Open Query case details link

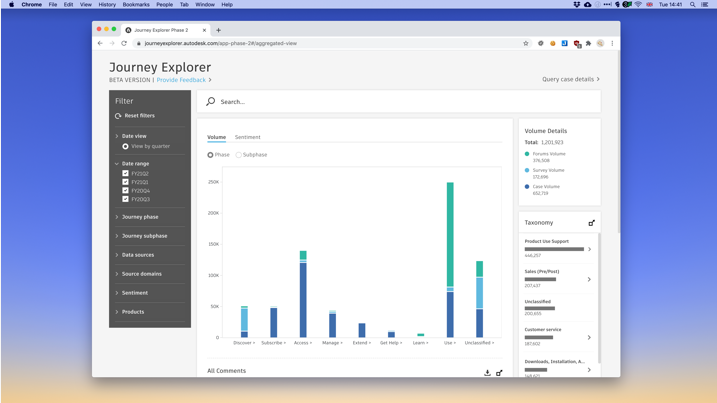coord(571,79)
